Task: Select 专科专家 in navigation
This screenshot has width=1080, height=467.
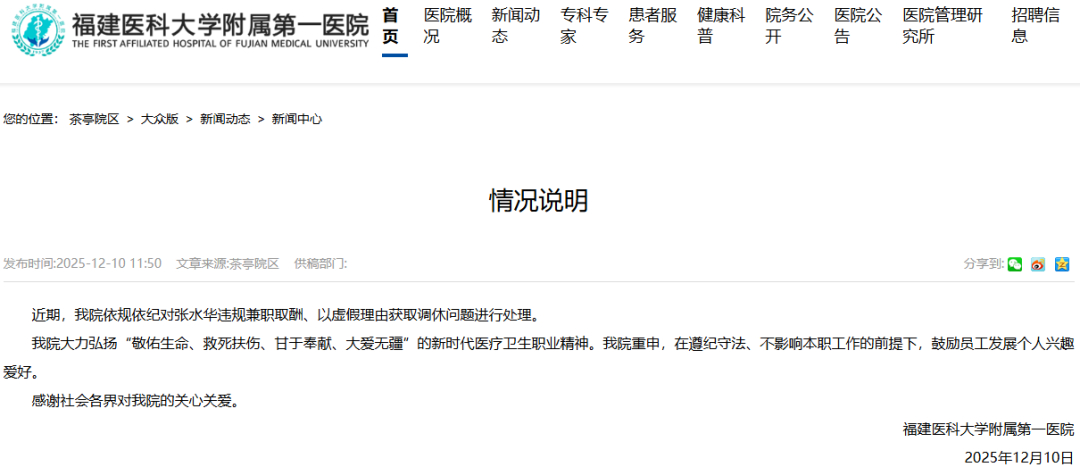Action: [584, 26]
